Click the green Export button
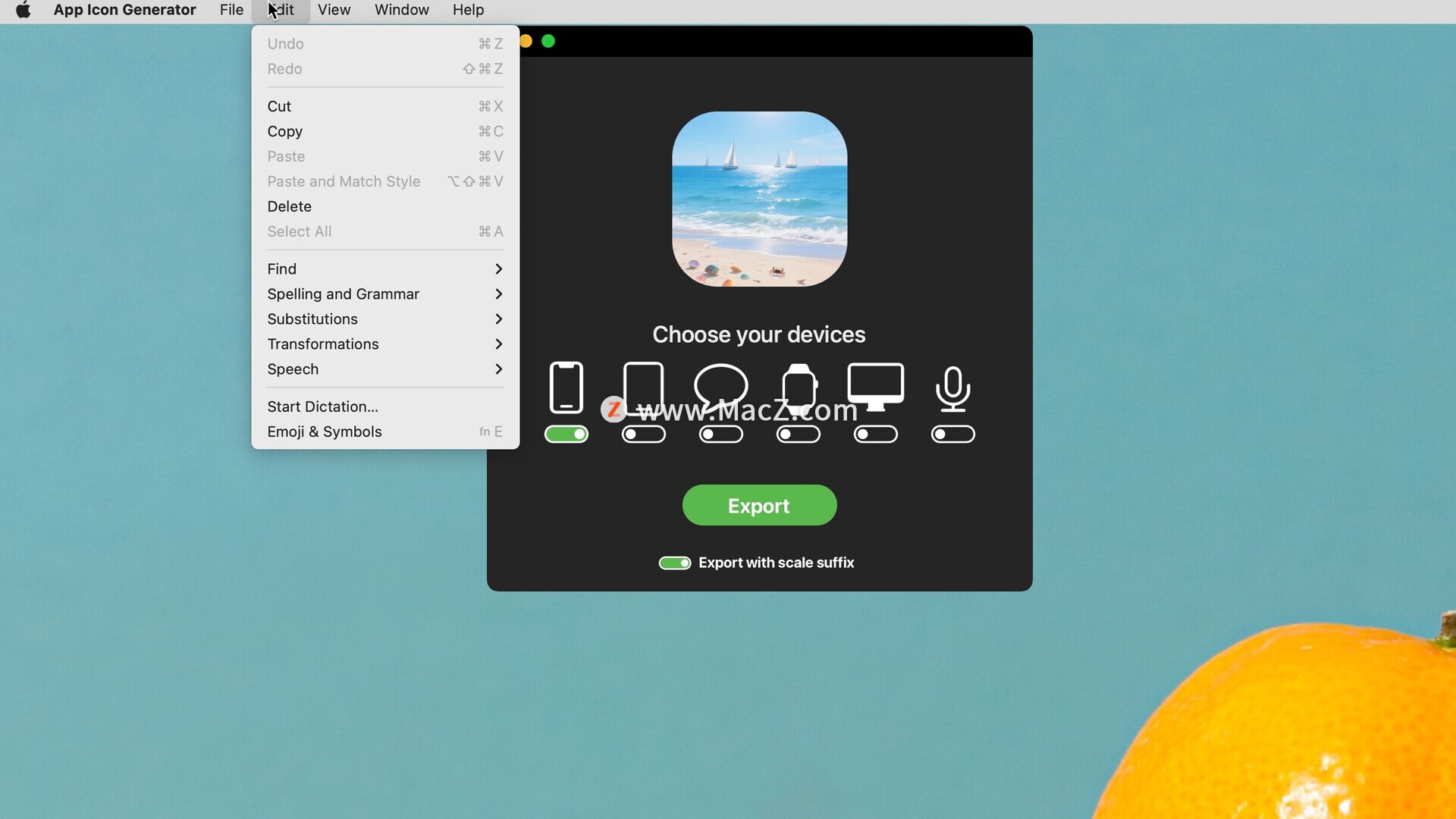Image resolution: width=1456 pixels, height=819 pixels. tap(759, 505)
